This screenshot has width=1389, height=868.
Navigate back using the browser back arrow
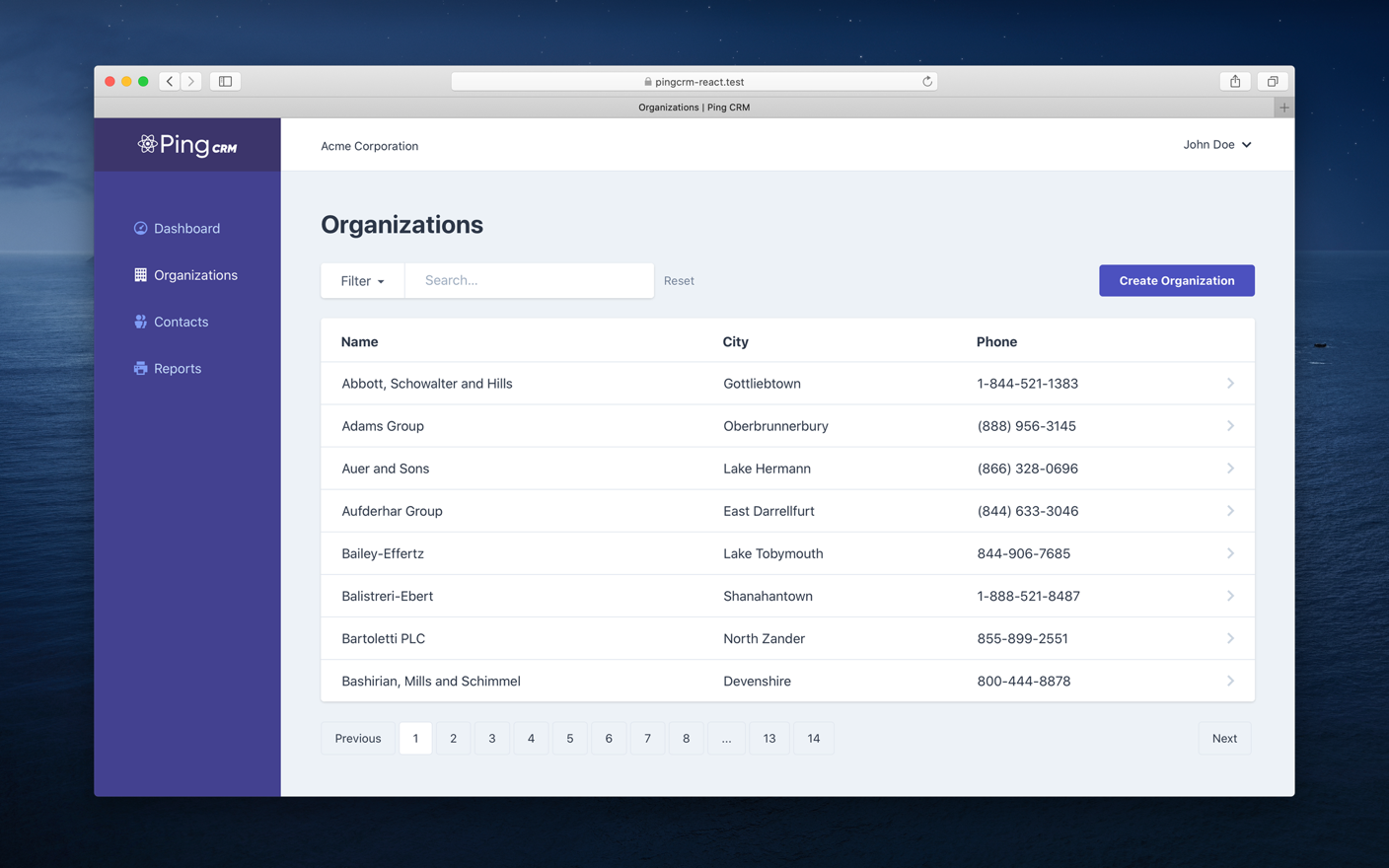tap(170, 82)
